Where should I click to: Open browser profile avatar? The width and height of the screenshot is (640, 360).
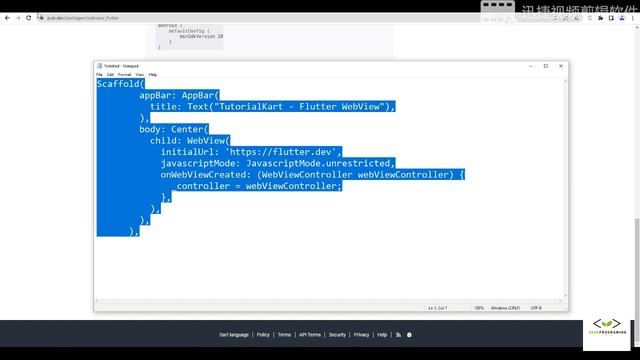[x=622, y=18]
